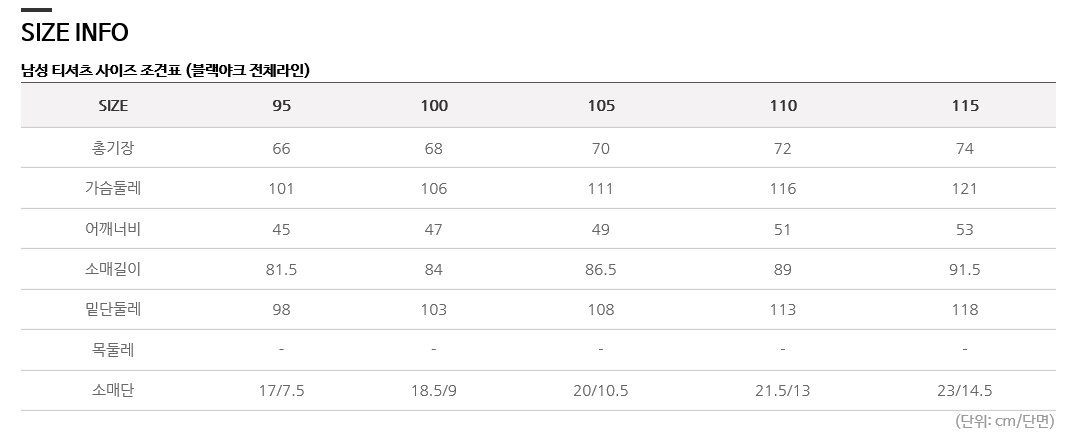This screenshot has width=1080, height=434.
Task: Select the 115 size column header
Action: (965, 105)
